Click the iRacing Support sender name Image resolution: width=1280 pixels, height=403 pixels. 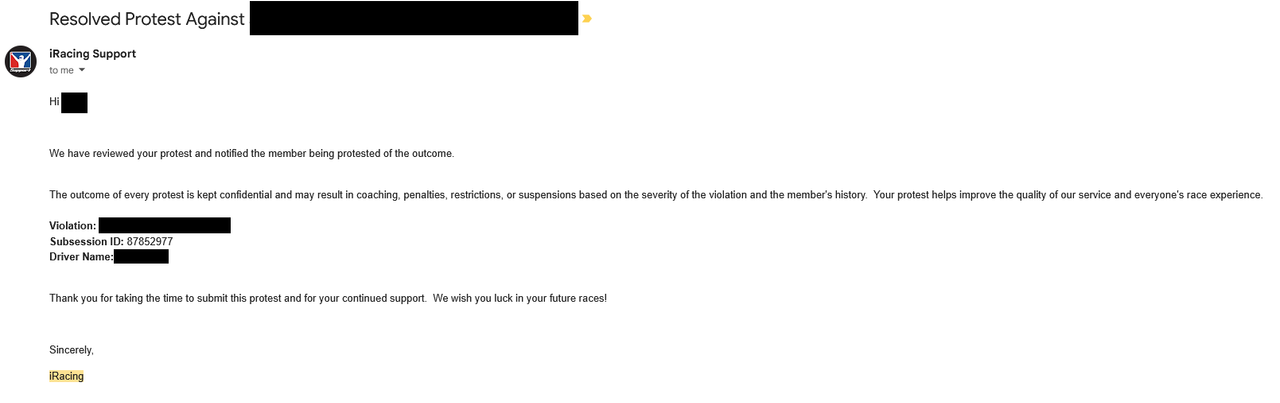[92, 54]
